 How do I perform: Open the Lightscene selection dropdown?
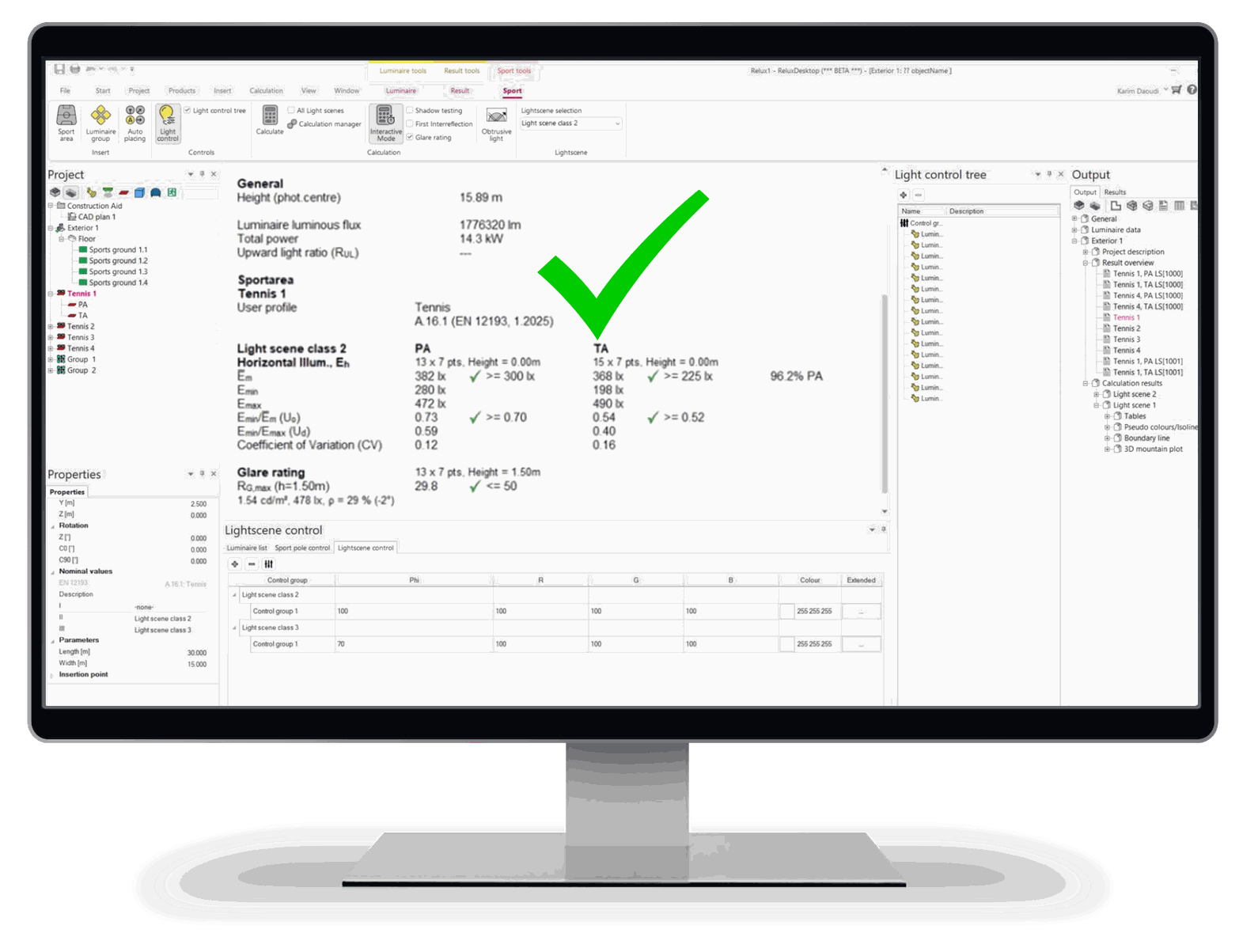coord(570,123)
